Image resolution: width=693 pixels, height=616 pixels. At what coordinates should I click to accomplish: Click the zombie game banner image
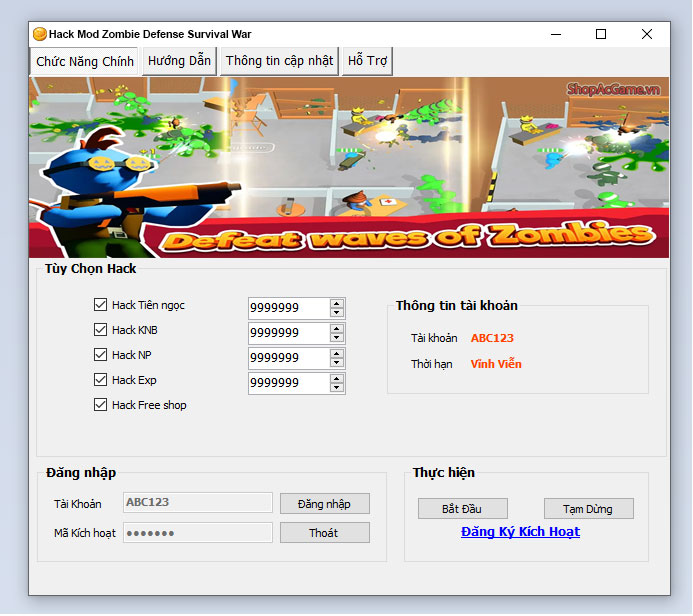pos(349,167)
